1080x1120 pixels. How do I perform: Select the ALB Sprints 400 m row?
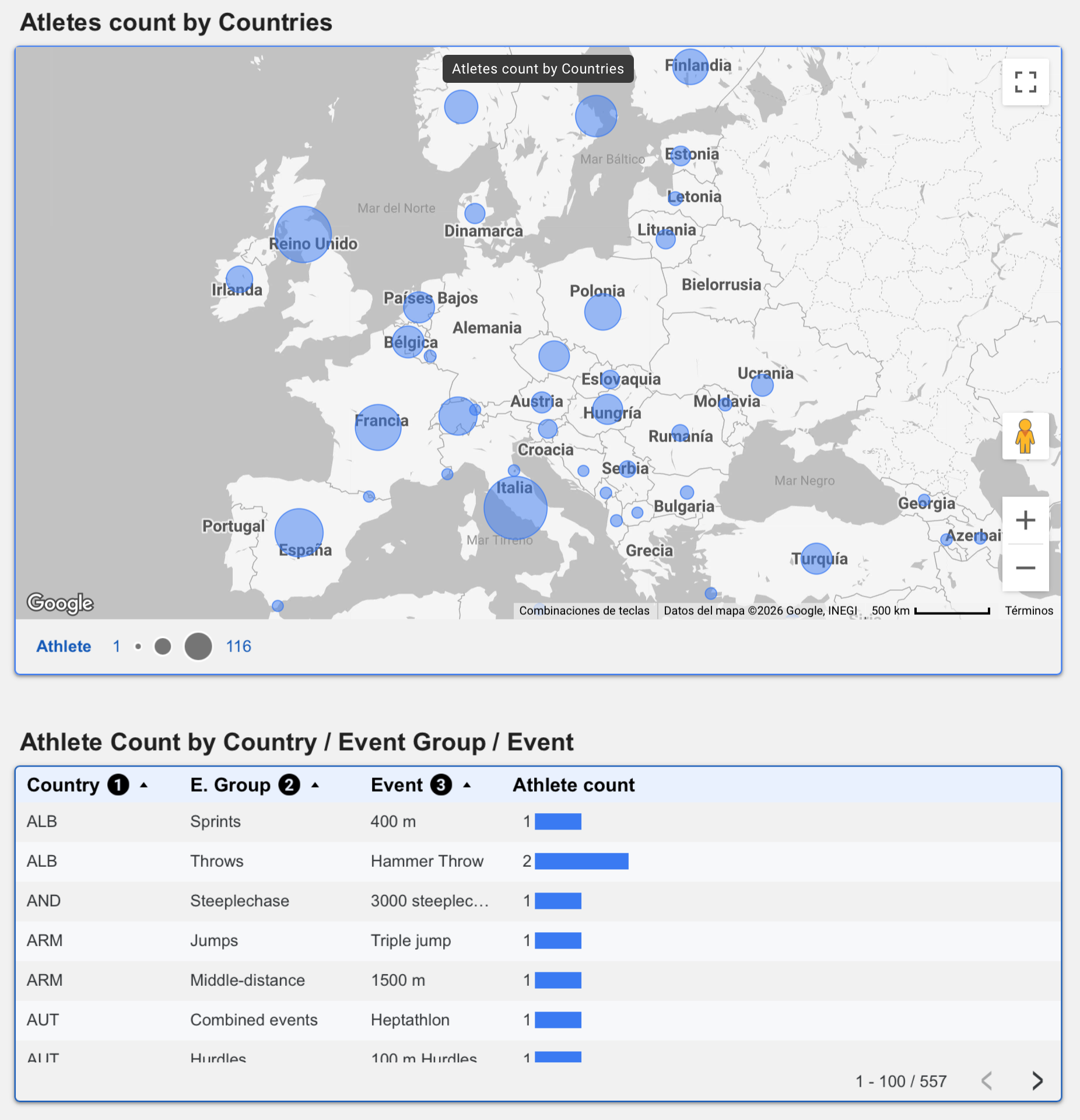pos(538,821)
